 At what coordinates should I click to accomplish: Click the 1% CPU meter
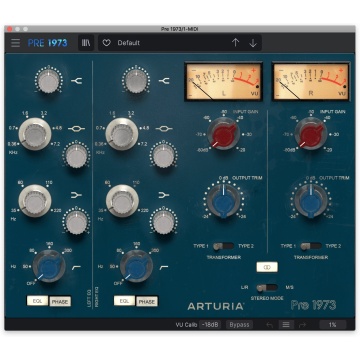click(x=333, y=325)
